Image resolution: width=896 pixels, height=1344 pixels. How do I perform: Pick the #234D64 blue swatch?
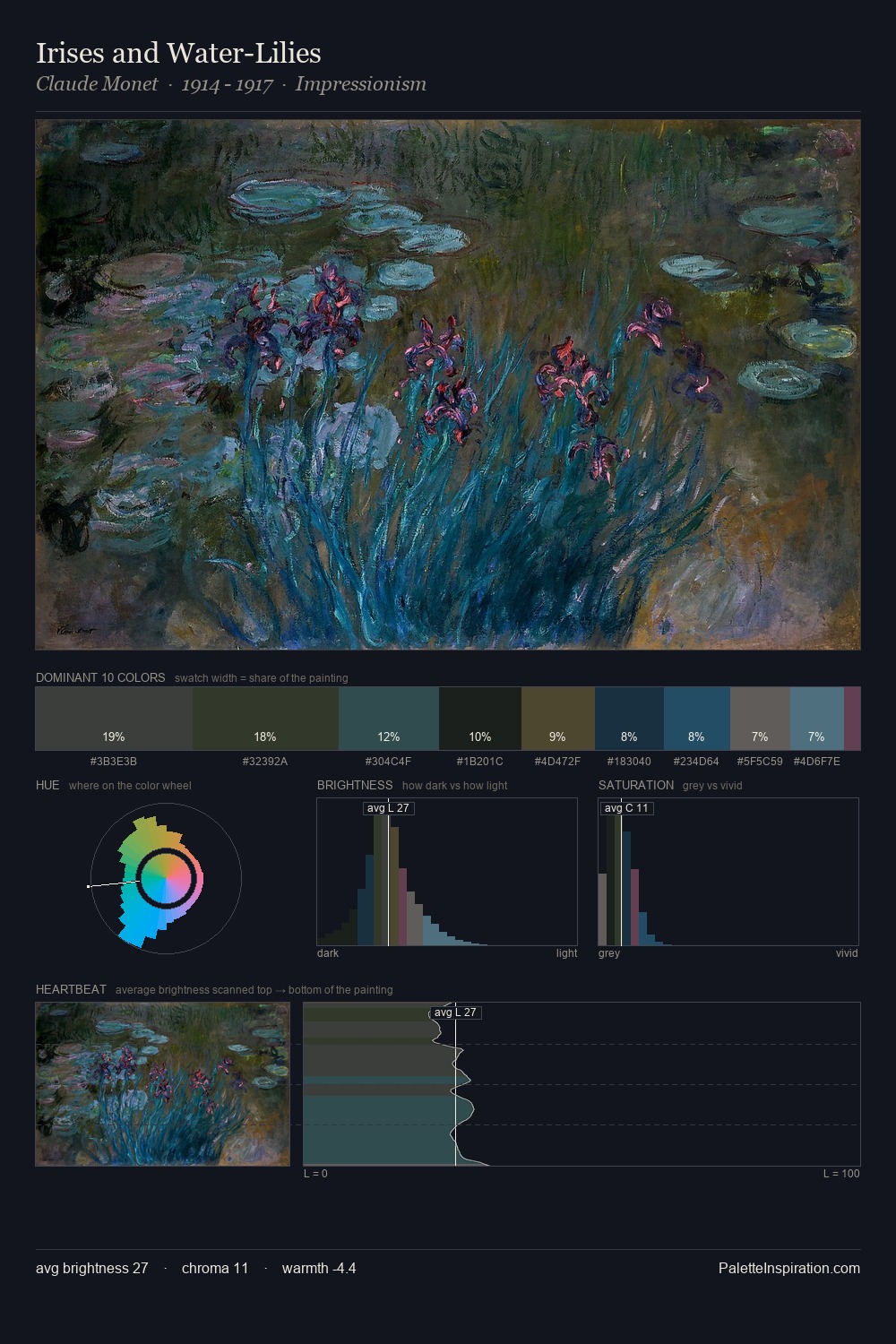(x=697, y=719)
